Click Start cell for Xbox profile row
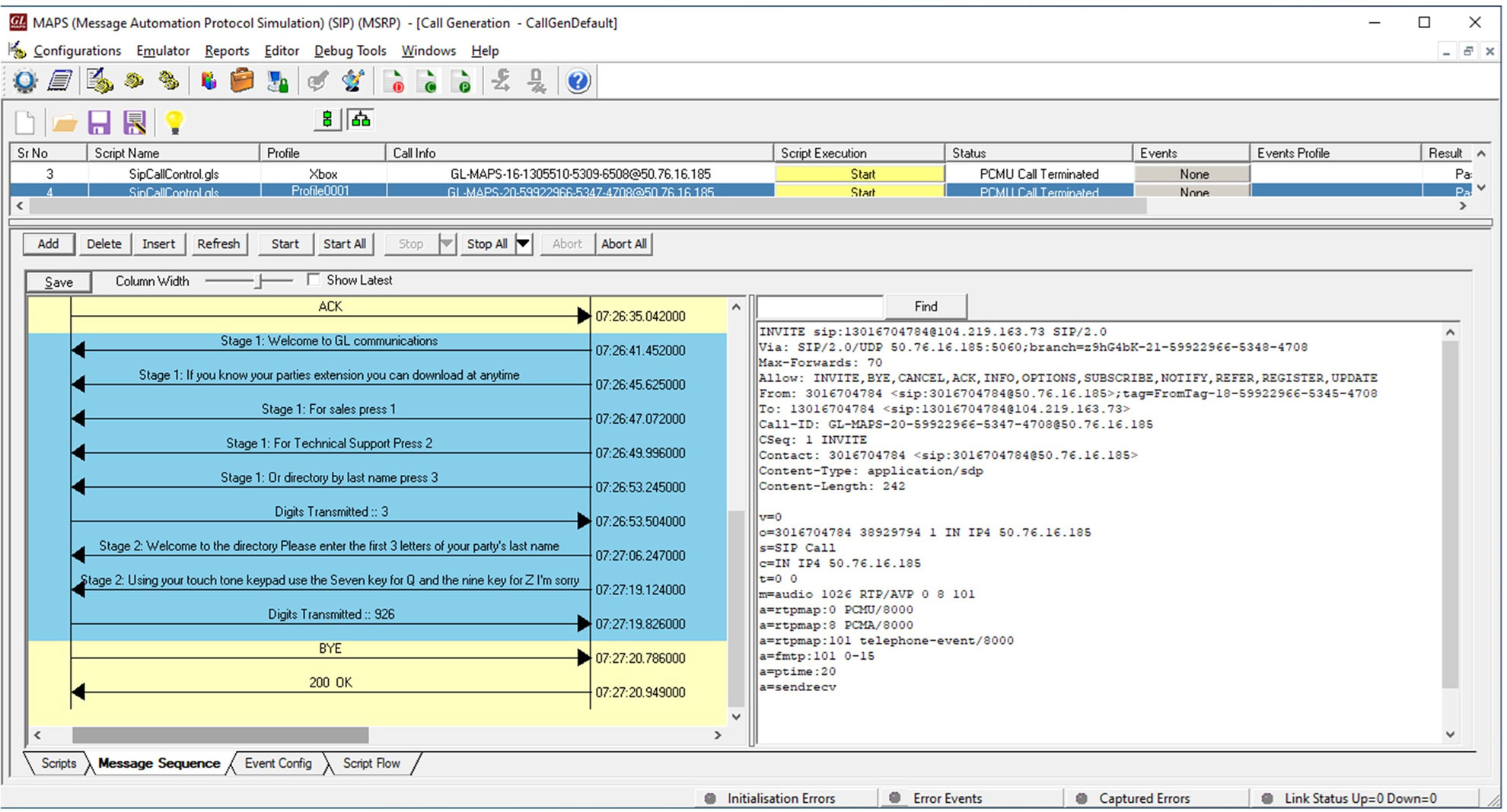1507x812 pixels. pos(861,174)
